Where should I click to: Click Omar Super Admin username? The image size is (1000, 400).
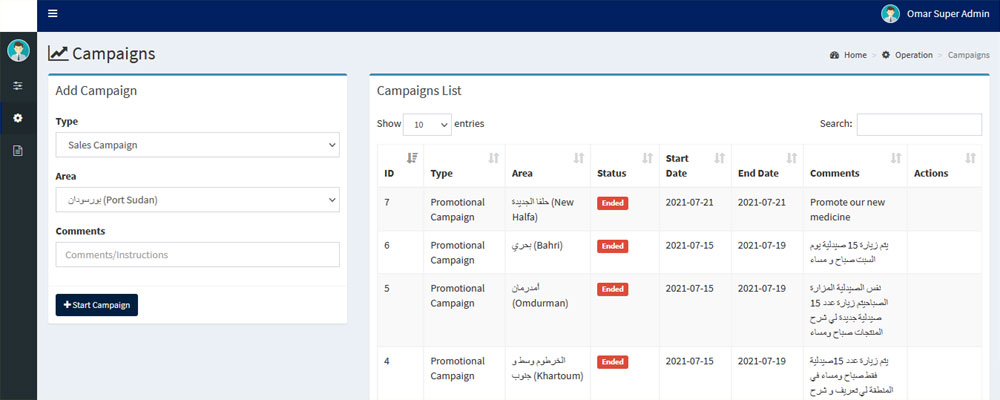pos(948,14)
